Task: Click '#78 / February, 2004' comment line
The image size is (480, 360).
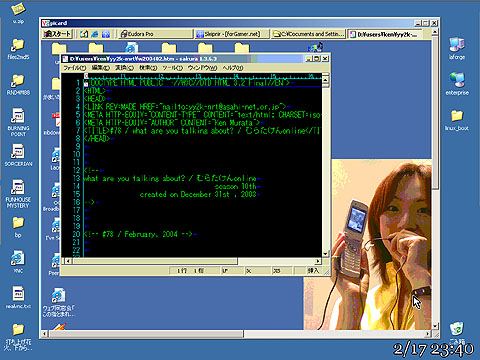Action: 138,234
